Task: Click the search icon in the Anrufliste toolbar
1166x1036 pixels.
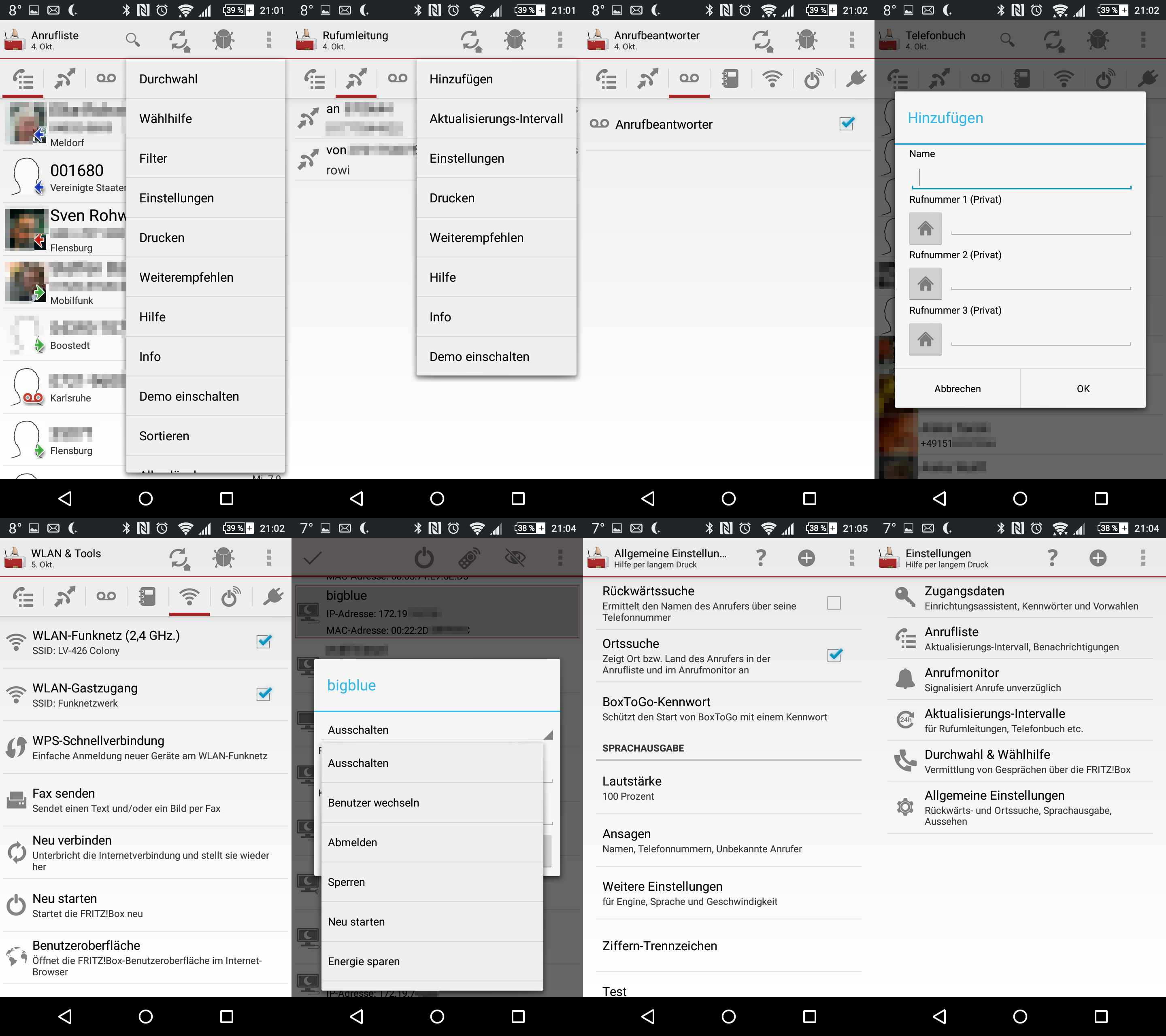Action: point(132,39)
